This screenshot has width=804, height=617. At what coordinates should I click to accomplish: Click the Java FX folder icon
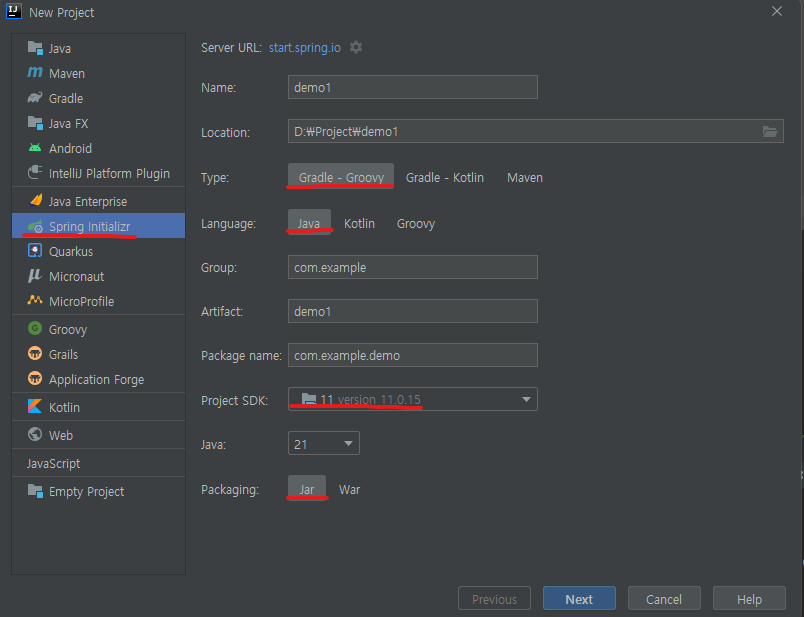35,123
